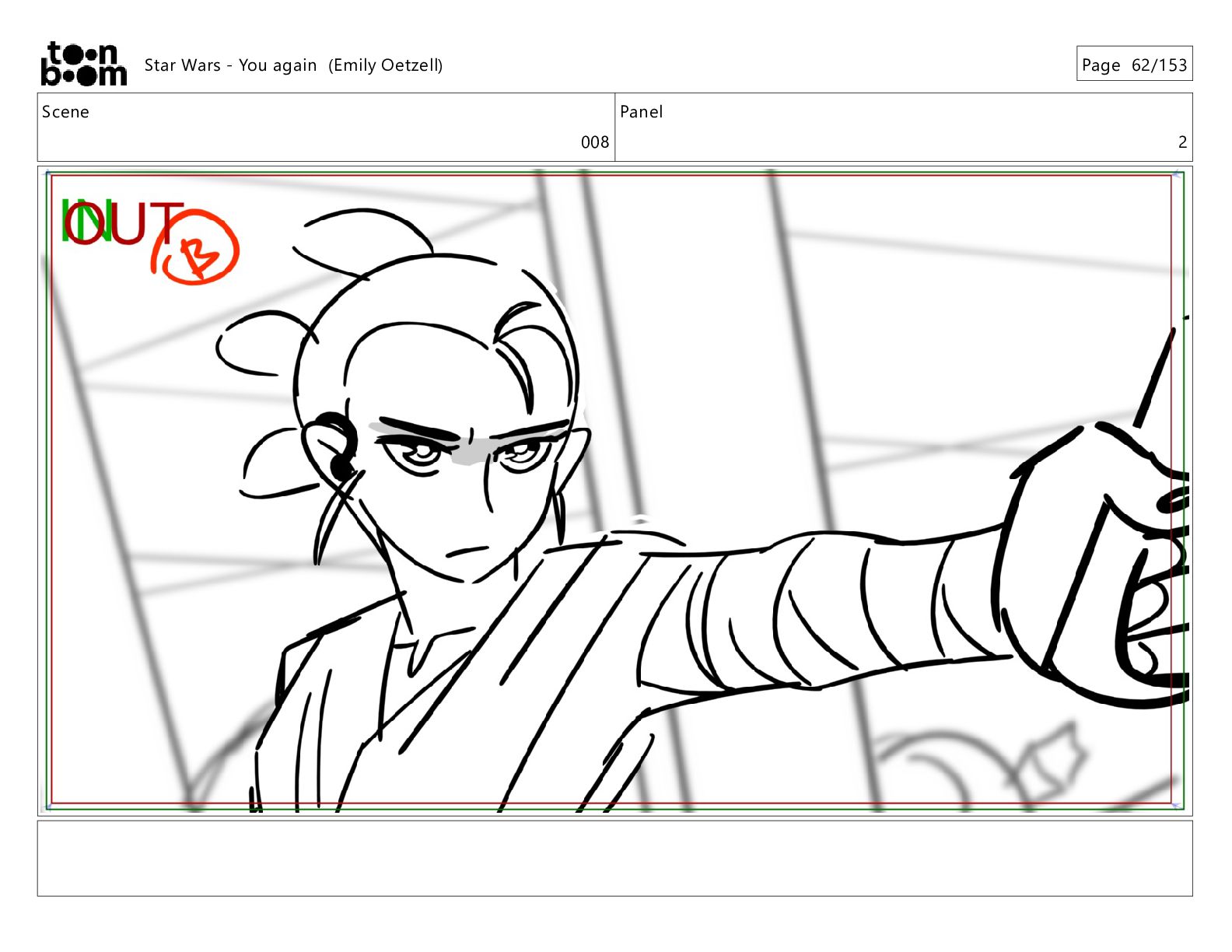Screen dimensions: 1232x952
Task: Click the empty notes box below panel
Action: pyautogui.click(x=614, y=858)
